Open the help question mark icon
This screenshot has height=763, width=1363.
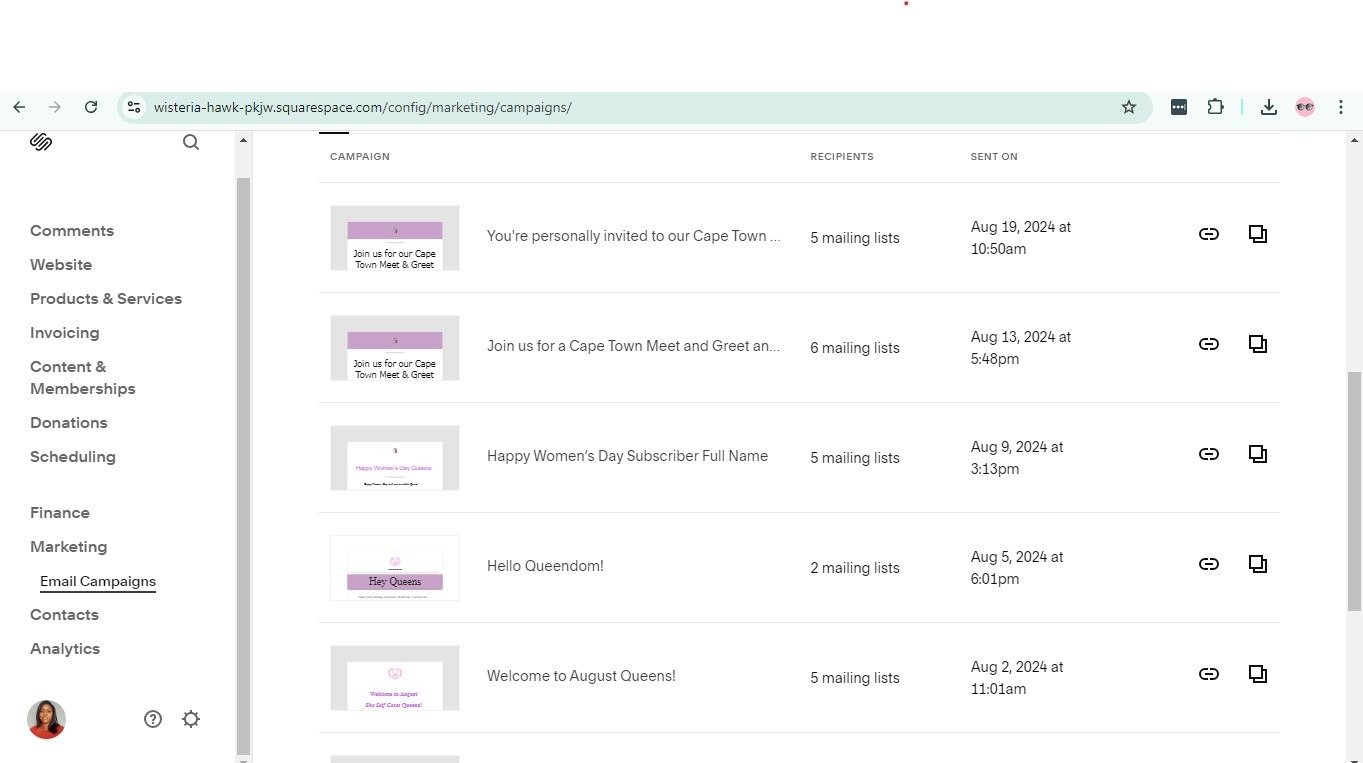153,719
